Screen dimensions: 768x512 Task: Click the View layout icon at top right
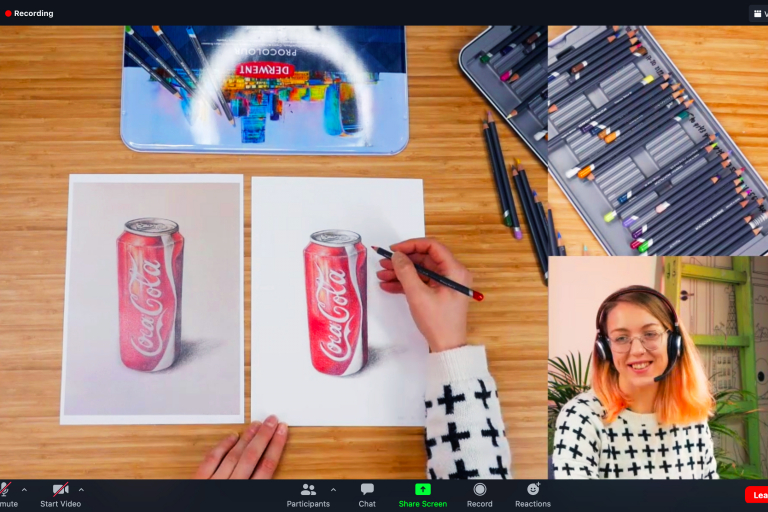coord(757,13)
